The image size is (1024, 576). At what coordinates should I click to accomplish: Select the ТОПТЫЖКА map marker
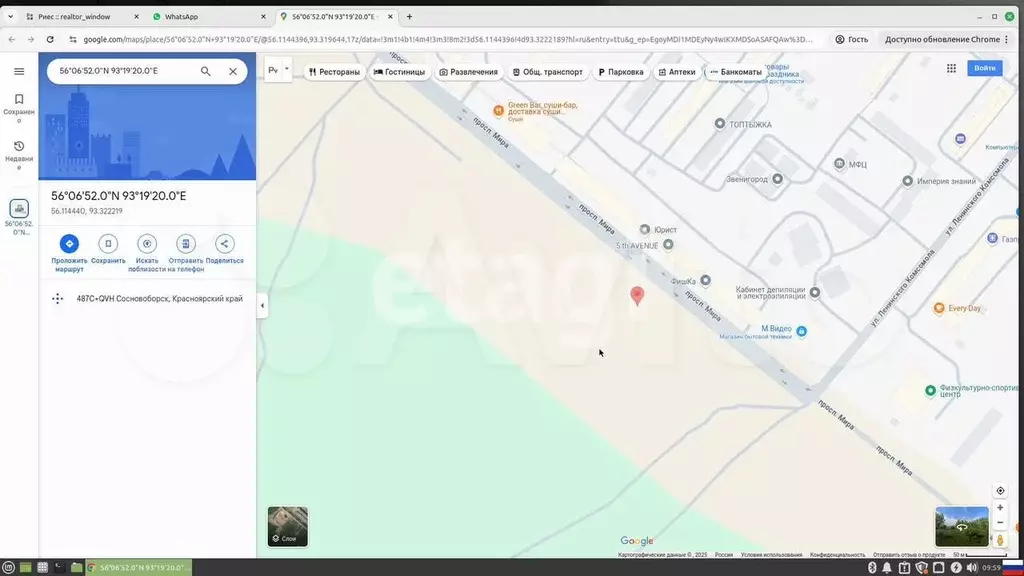tap(720, 123)
